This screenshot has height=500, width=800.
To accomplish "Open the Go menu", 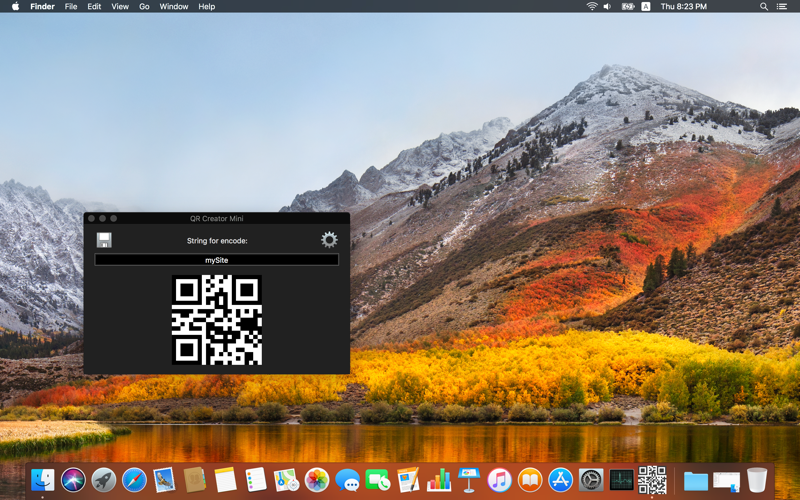I will click(144, 7).
